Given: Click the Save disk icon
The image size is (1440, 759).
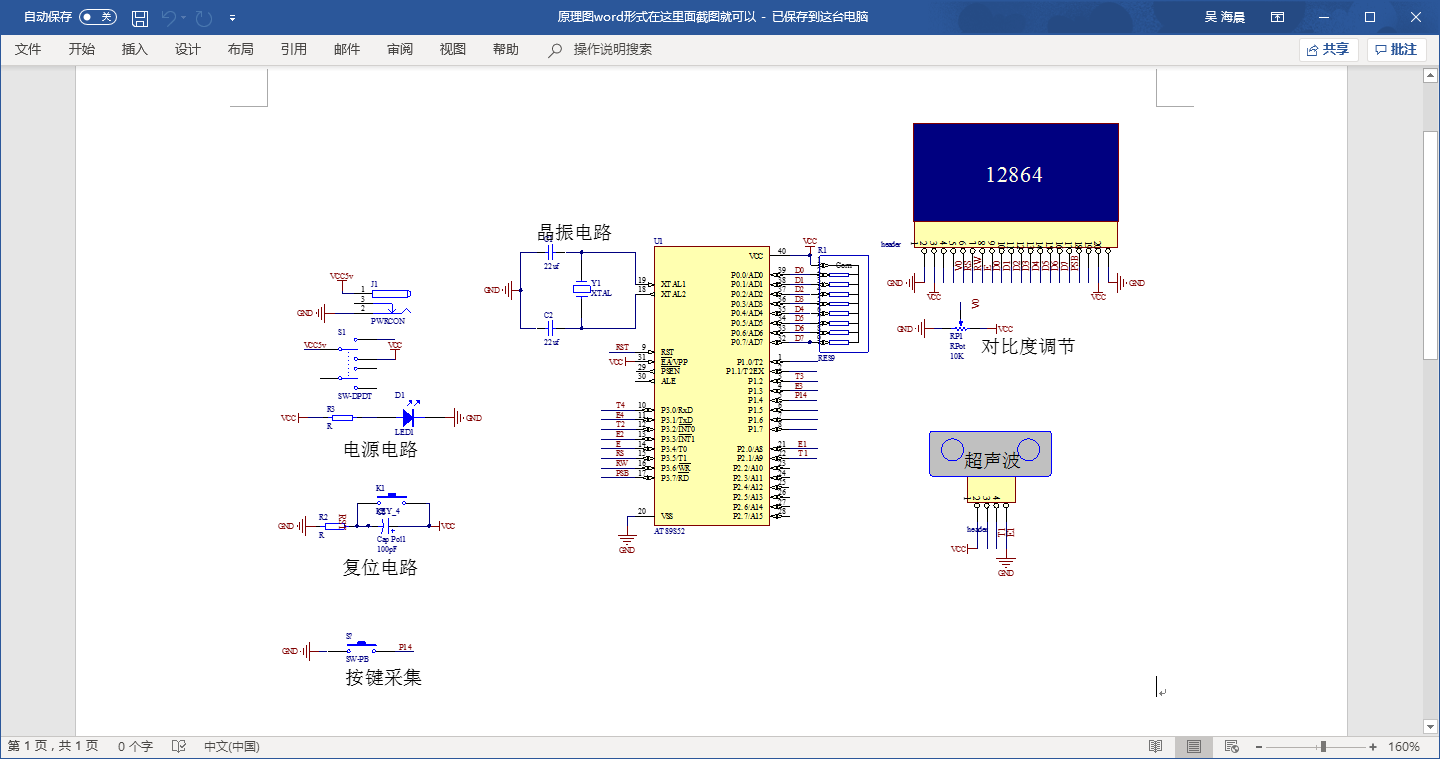Looking at the screenshot, I should (140, 17).
